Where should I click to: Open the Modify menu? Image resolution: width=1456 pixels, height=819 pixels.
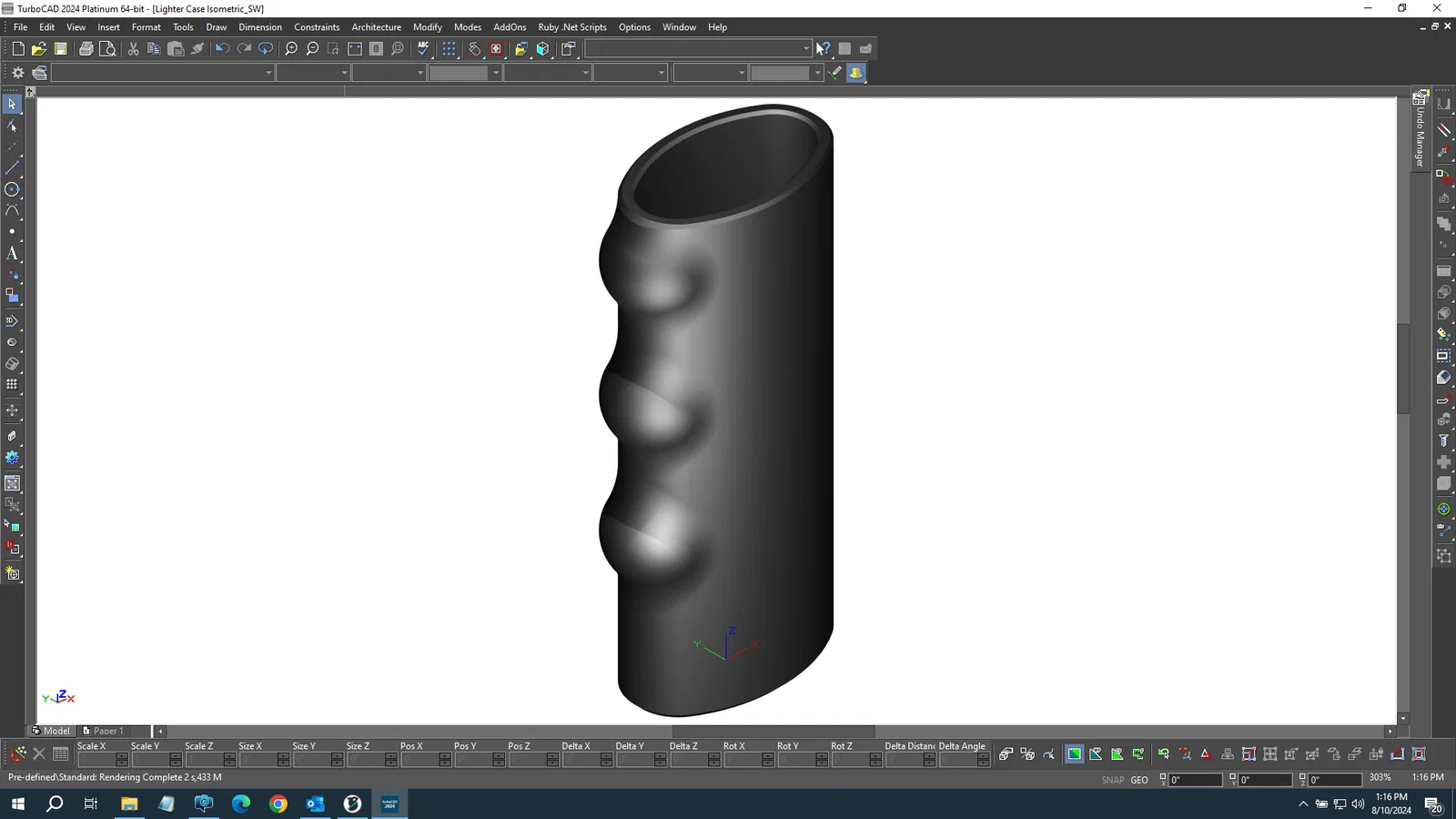point(427,27)
